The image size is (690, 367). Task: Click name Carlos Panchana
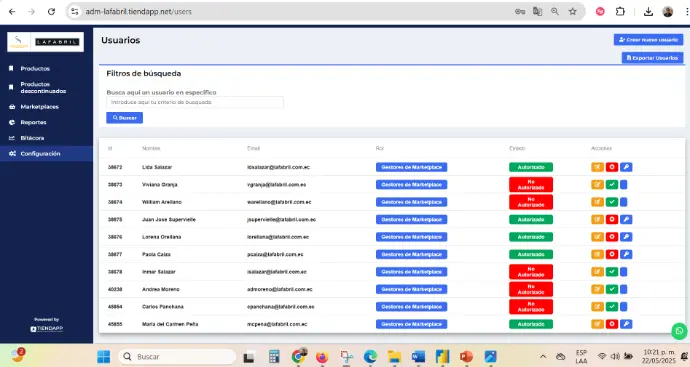click(163, 307)
